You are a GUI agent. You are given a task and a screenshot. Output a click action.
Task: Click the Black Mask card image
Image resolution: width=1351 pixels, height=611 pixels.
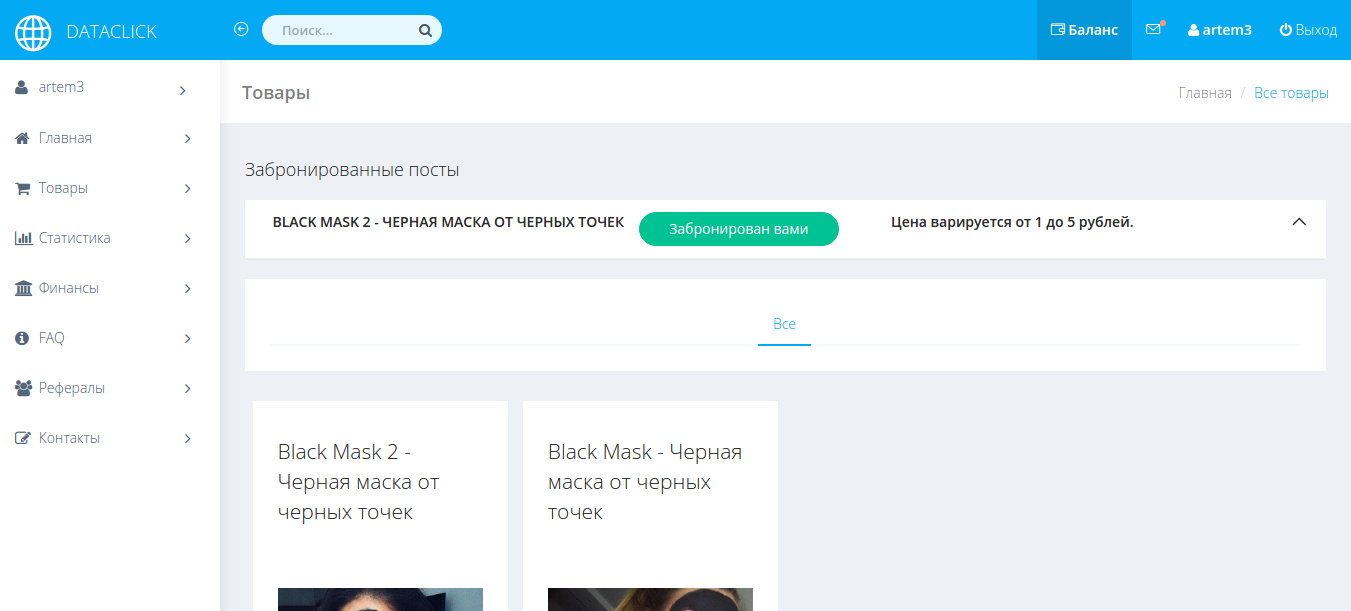tap(650, 599)
